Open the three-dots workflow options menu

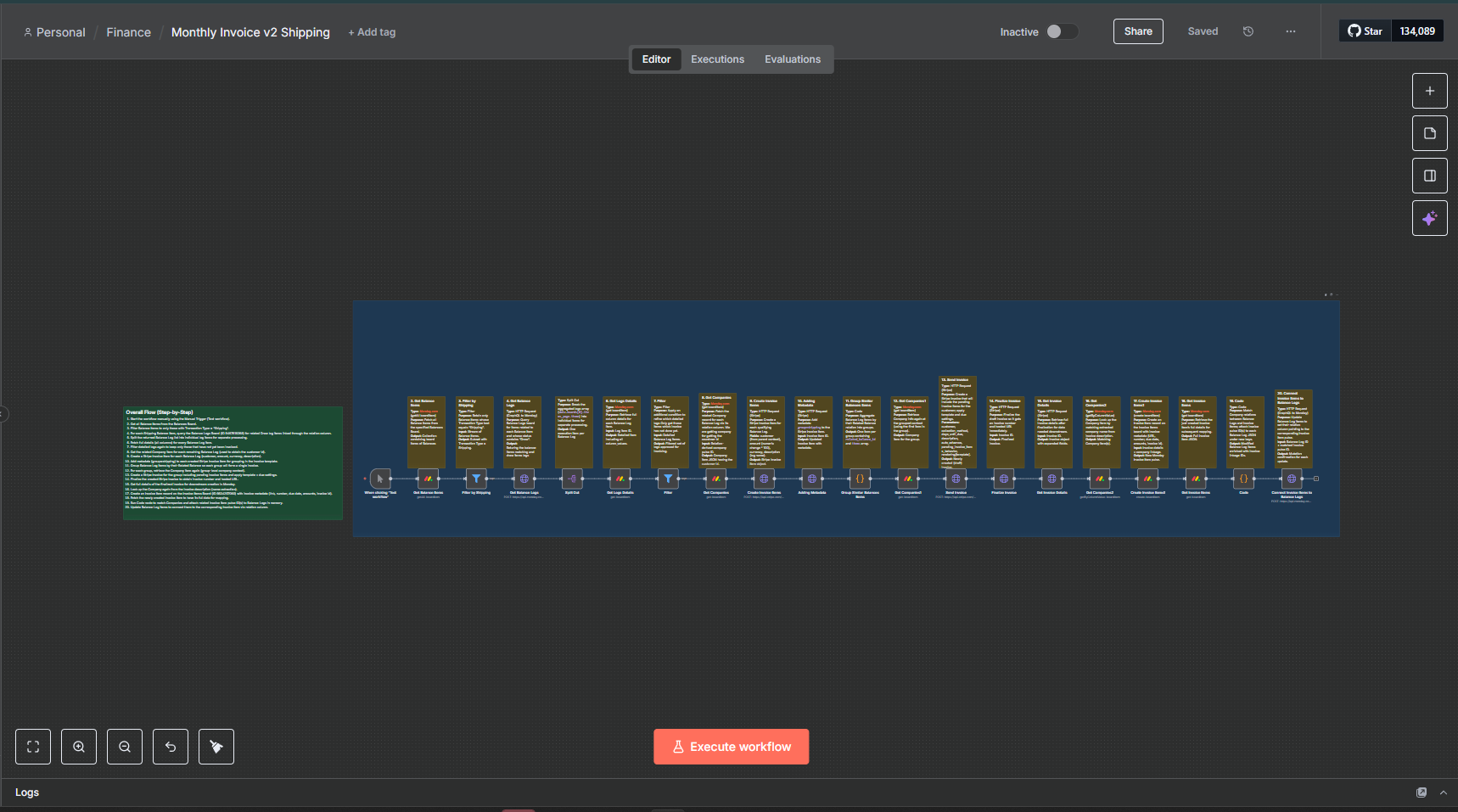click(1290, 31)
